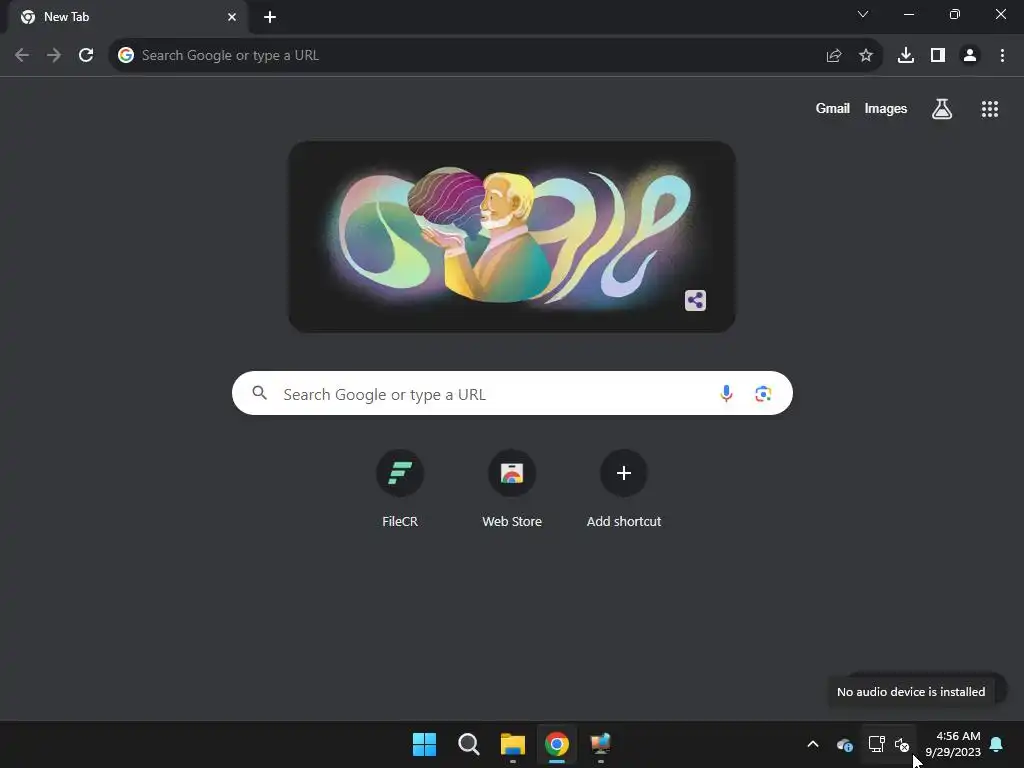Go forward using the browser forward arrow
This screenshot has width=1024, height=768.
tap(54, 56)
